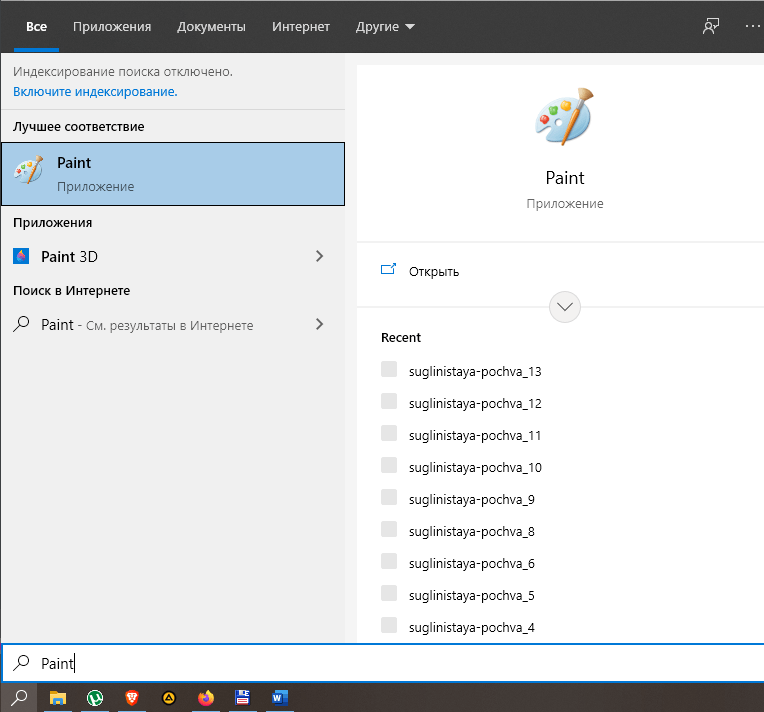The image size is (764, 712).
Task: Click Paint 3D app name
Action: click(x=69, y=257)
